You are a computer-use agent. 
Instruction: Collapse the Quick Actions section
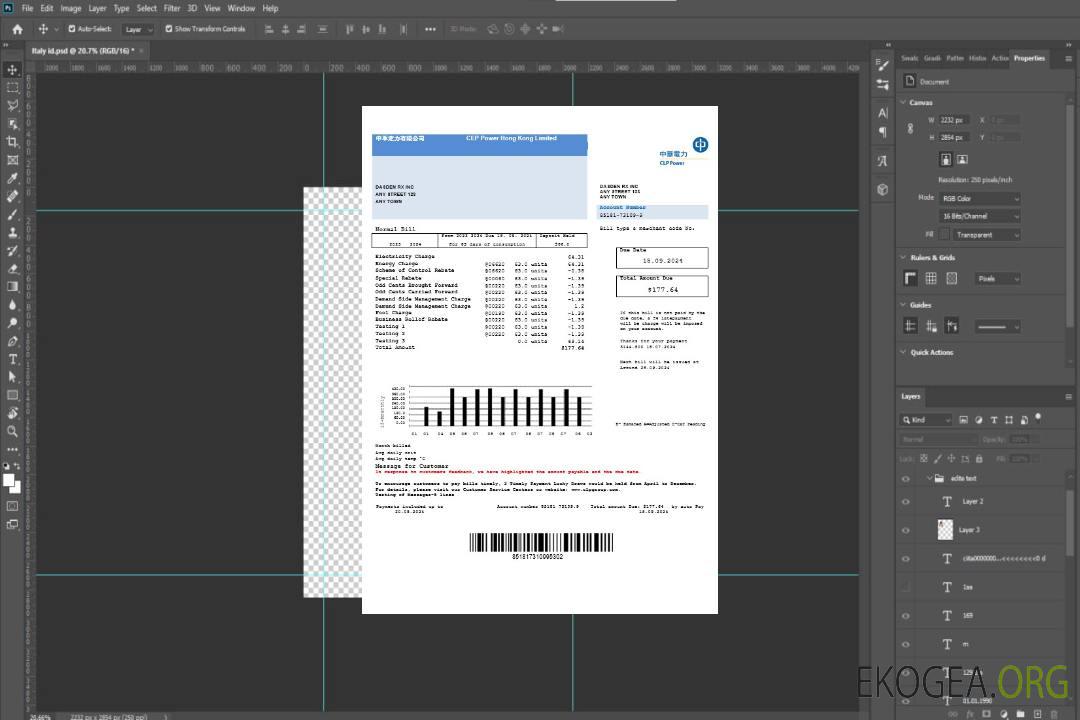904,351
